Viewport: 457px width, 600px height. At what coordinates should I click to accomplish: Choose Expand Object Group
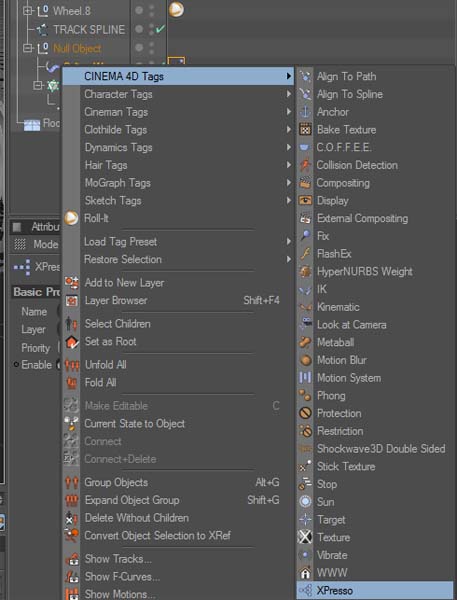click(178, 500)
